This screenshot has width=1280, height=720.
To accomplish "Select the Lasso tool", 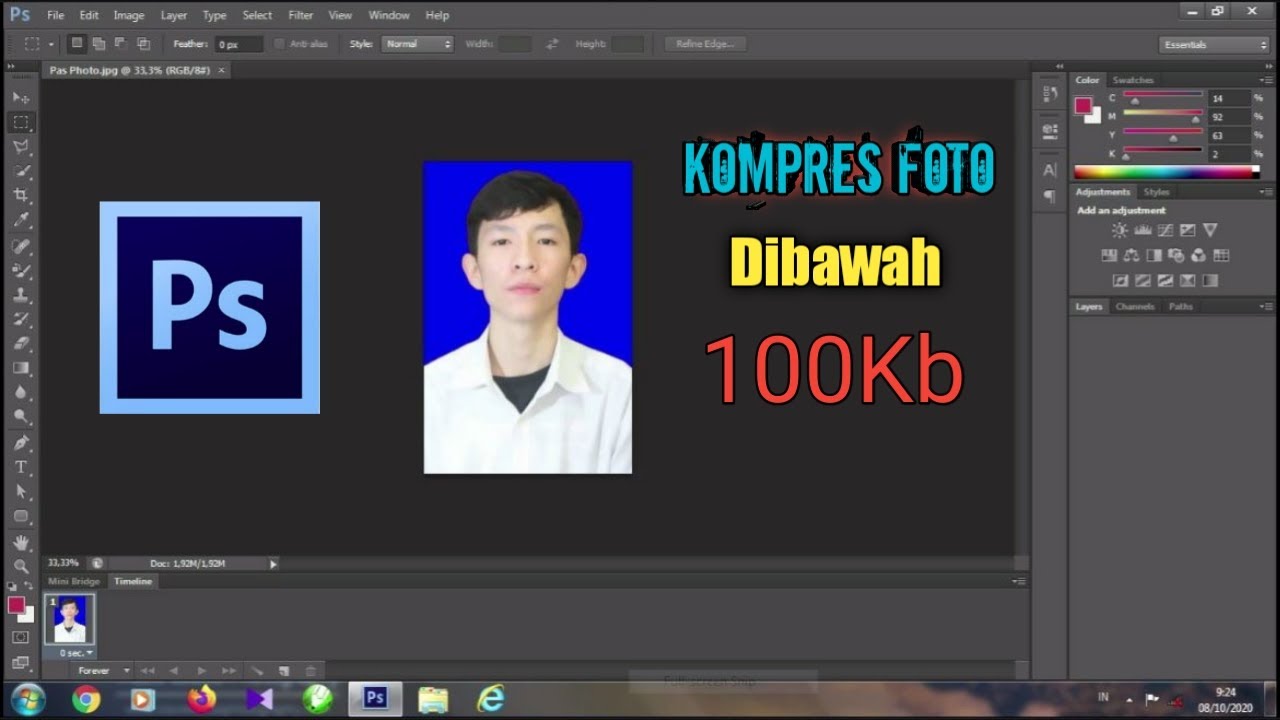I will pos(21,146).
